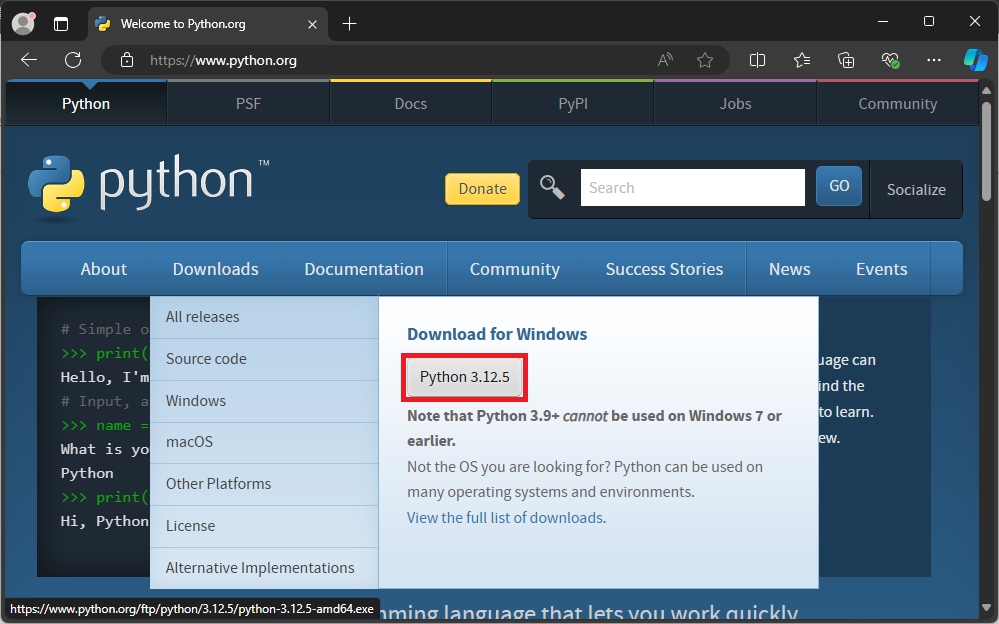Viewport: 999px width, 624px height.
Task: View site information lock icon
Action: [x=127, y=60]
